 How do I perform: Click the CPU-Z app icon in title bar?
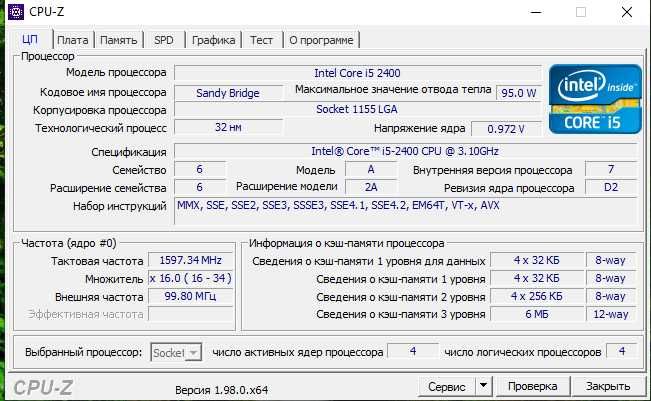click(x=16, y=12)
